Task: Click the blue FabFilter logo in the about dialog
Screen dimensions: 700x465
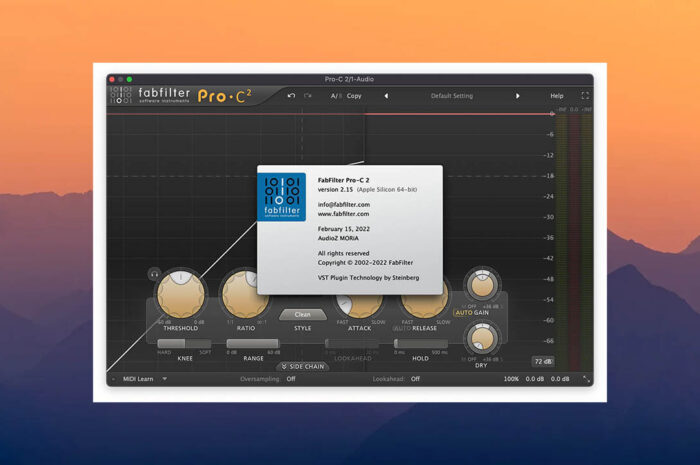Action: tap(282, 197)
